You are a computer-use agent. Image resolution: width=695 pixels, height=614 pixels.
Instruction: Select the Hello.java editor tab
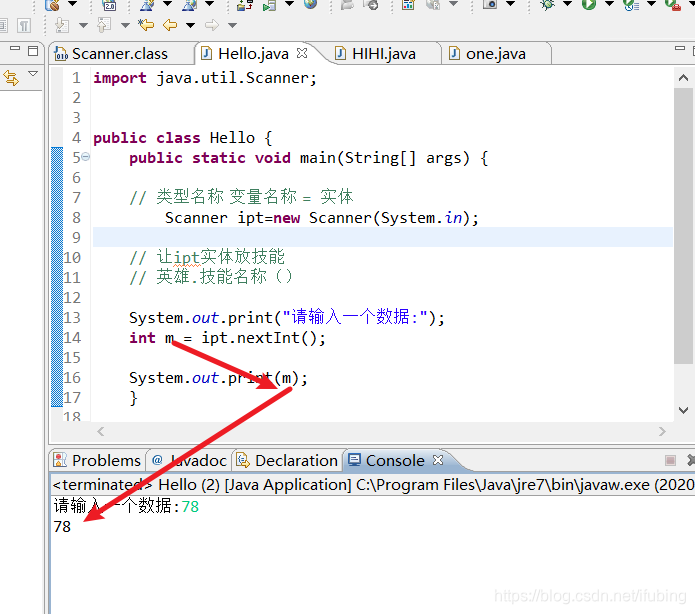pyautogui.click(x=253, y=54)
